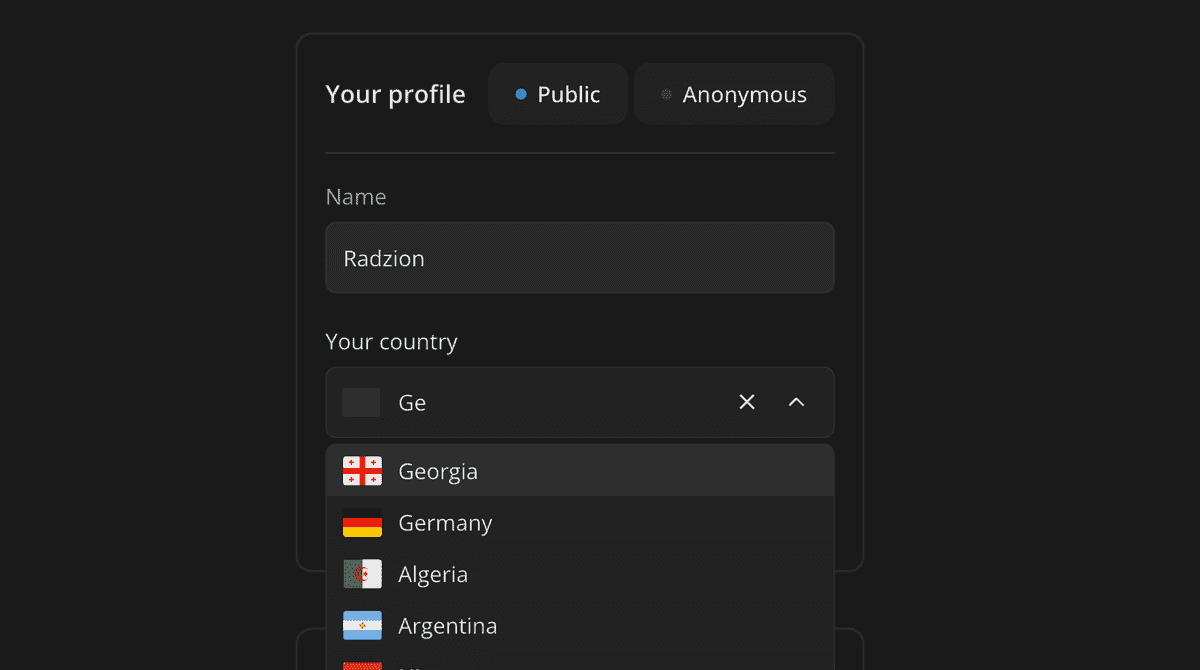
Task: Click the Your profile heading
Action: click(395, 94)
